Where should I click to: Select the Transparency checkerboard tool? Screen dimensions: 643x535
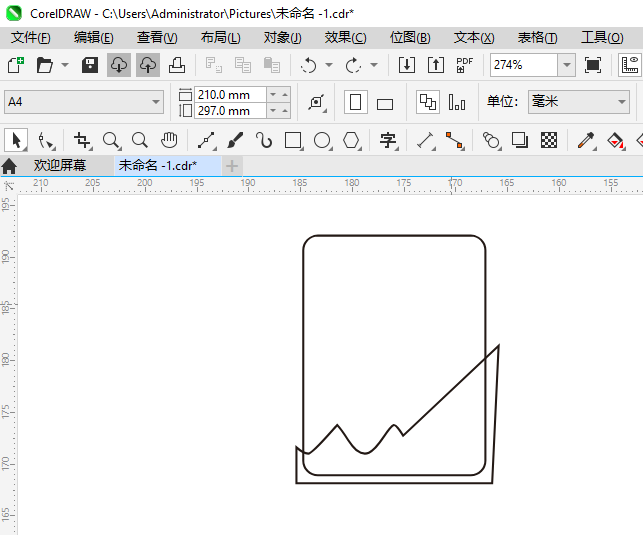tap(549, 140)
